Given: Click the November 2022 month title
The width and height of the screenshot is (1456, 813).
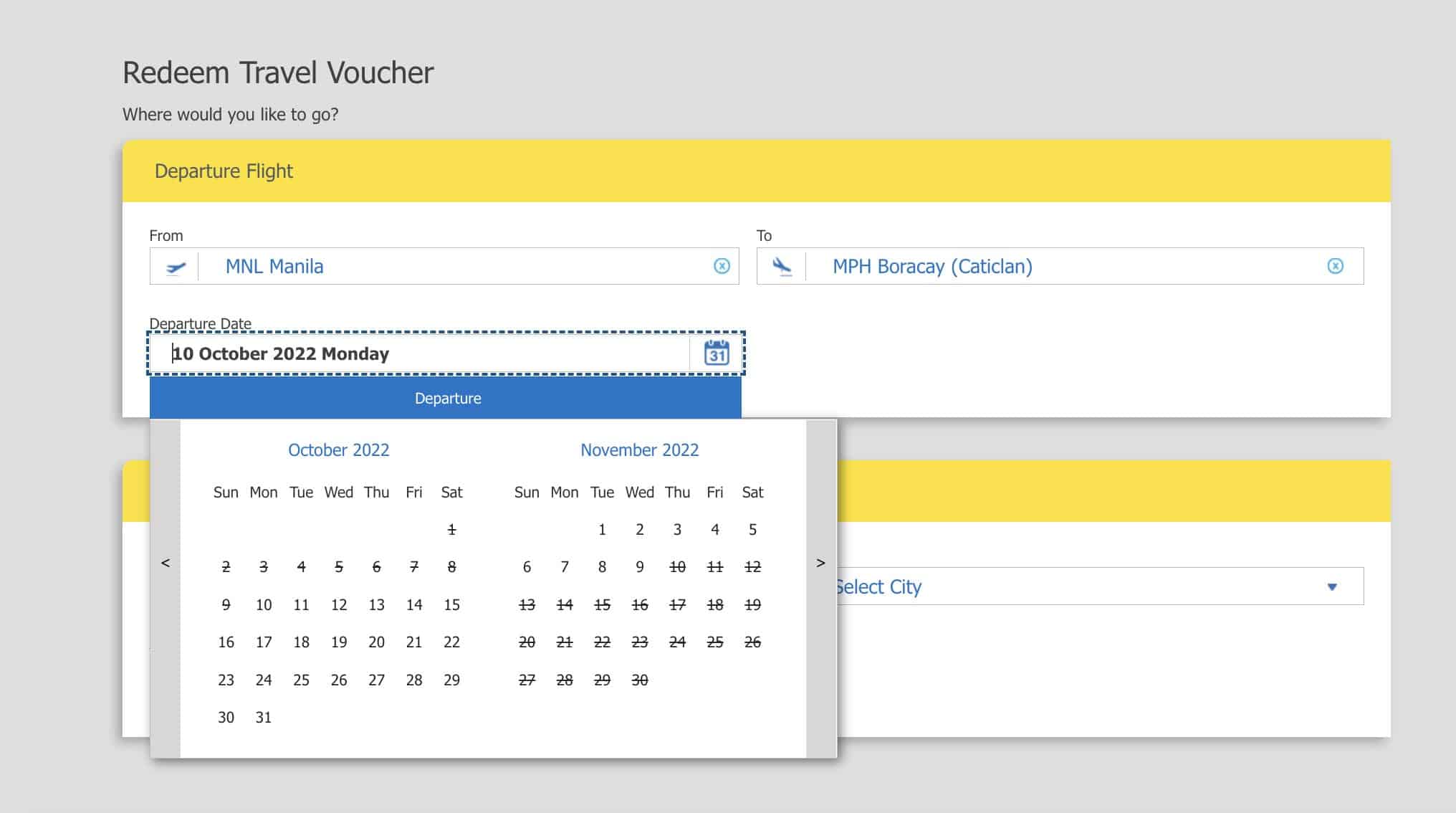Looking at the screenshot, I should point(640,450).
